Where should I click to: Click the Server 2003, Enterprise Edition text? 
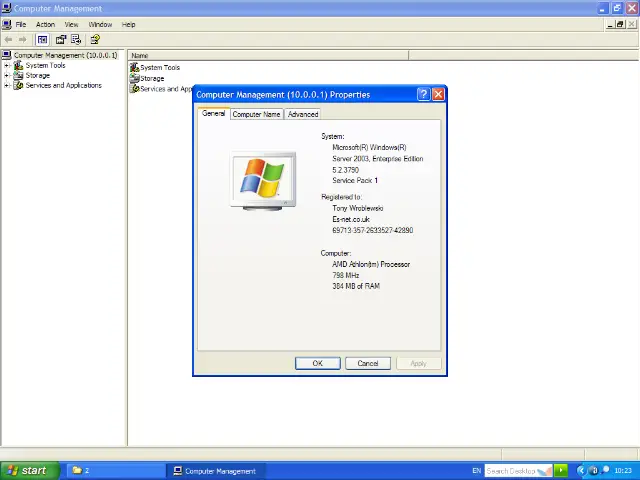(x=378, y=159)
